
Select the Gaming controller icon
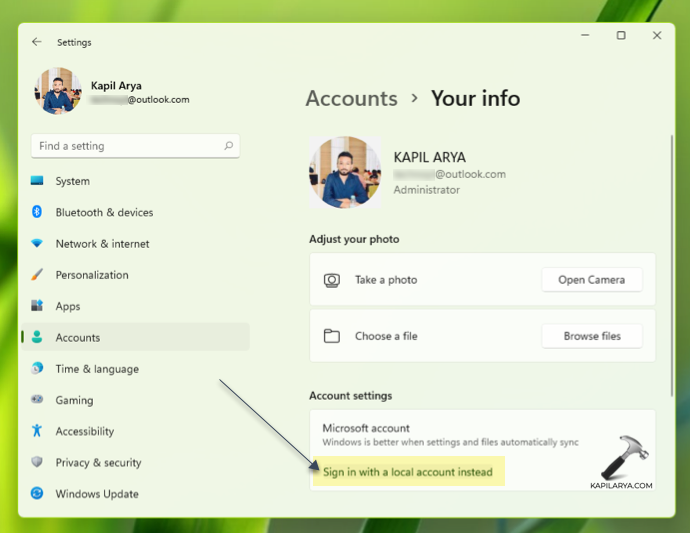[x=37, y=400]
